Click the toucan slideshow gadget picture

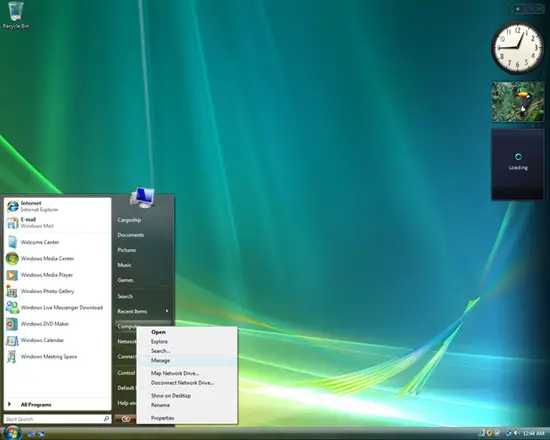tap(518, 102)
